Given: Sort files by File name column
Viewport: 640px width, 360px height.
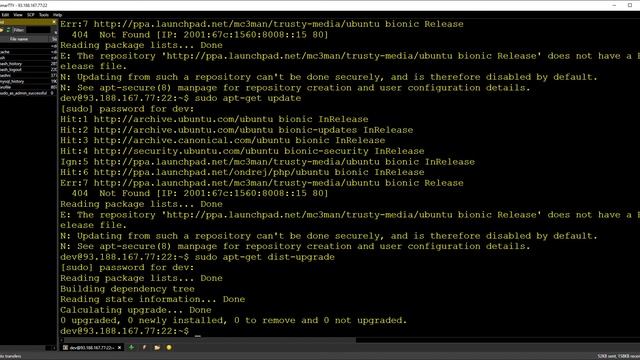Looking at the screenshot, I should coord(24,39).
